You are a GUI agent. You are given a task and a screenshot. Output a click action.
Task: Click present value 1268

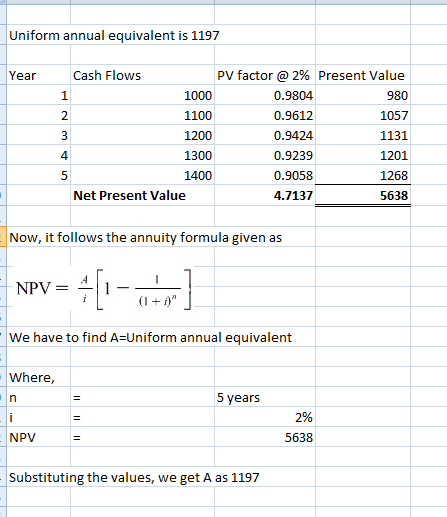(394, 176)
